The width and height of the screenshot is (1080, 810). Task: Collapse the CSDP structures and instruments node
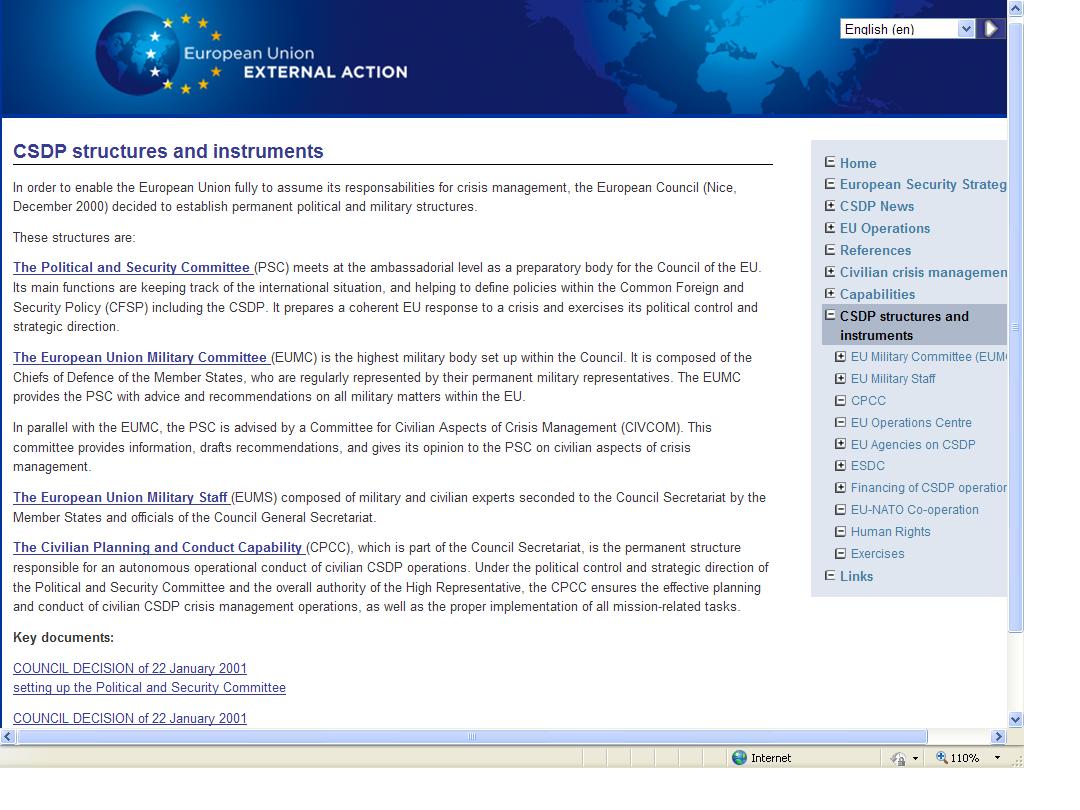coord(830,315)
